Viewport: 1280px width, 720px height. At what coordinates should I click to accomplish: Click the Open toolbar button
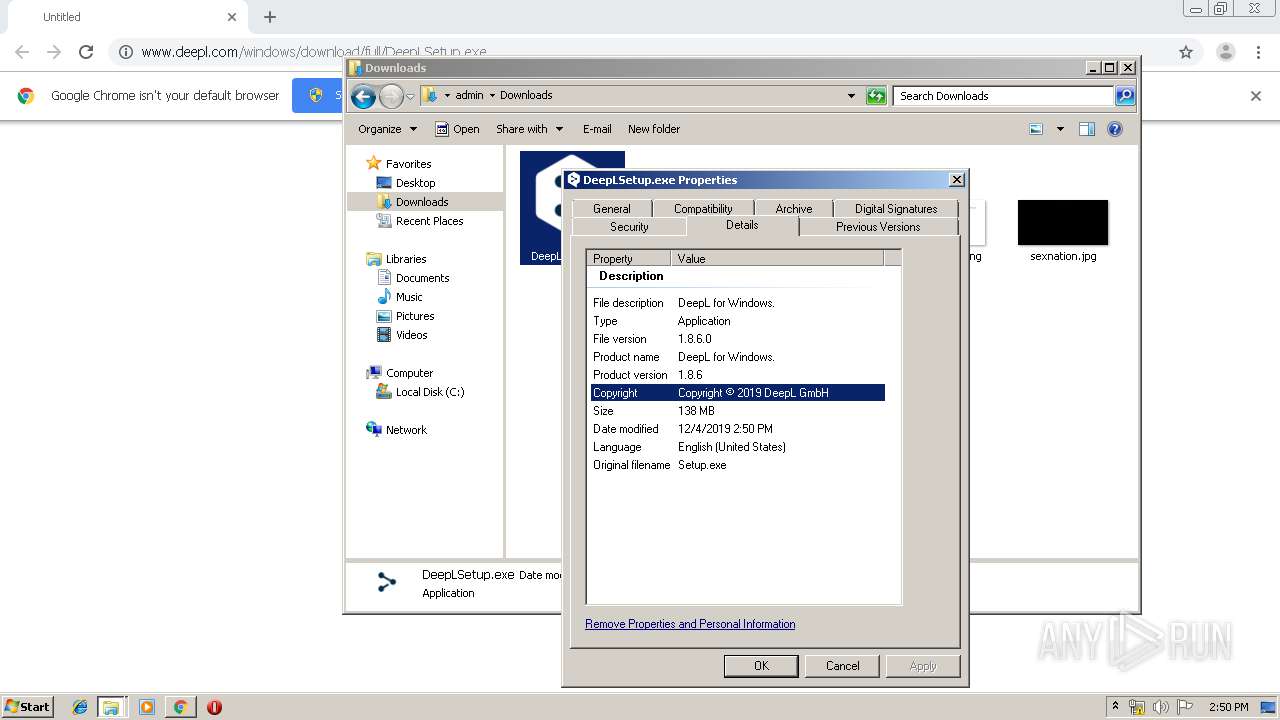click(x=457, y=129)
